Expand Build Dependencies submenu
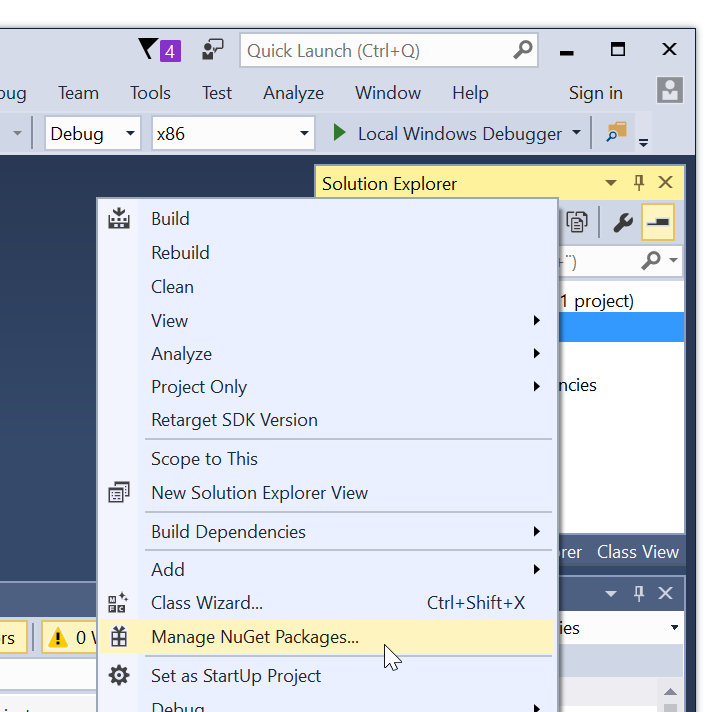The image size is (727, 712). (x=326, y=532)
